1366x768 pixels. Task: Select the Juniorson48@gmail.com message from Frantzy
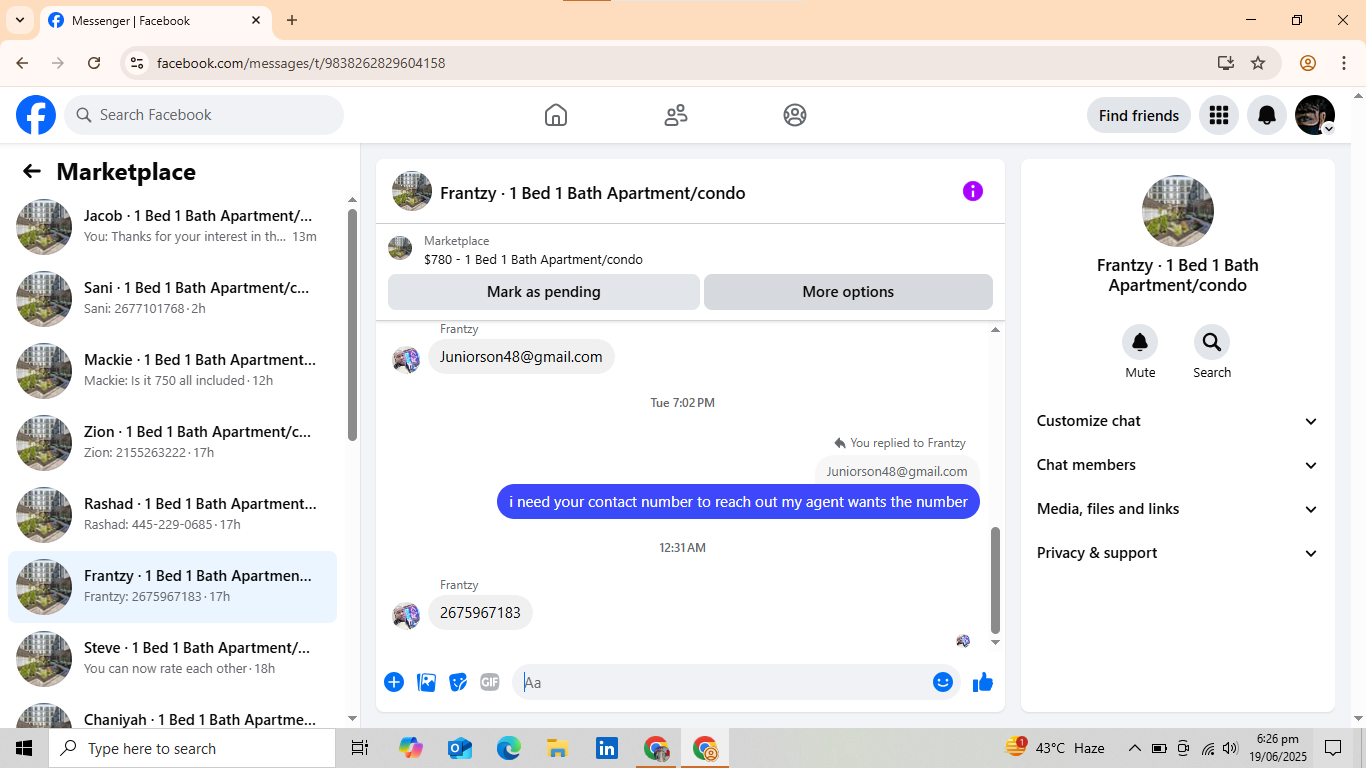tap(521, 357)
